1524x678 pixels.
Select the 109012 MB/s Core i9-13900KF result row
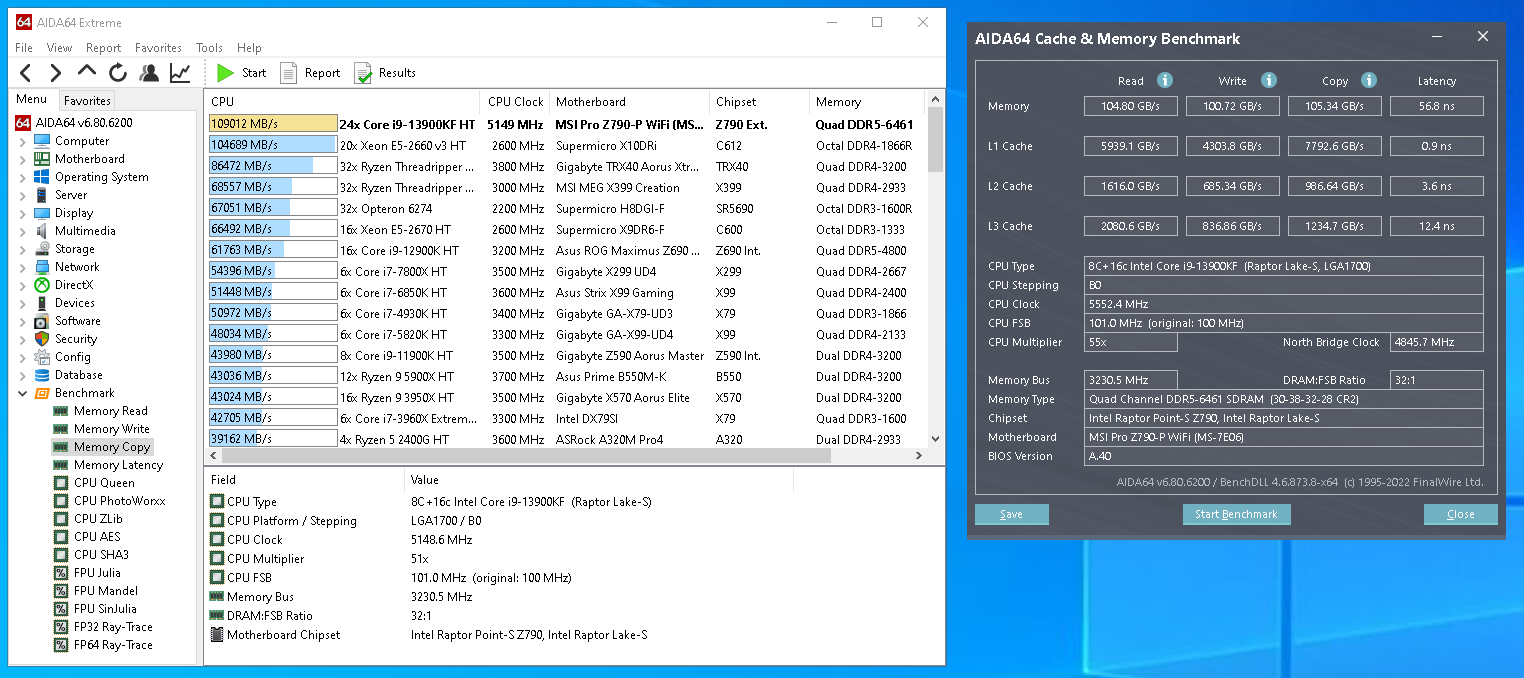pos(566,124)
